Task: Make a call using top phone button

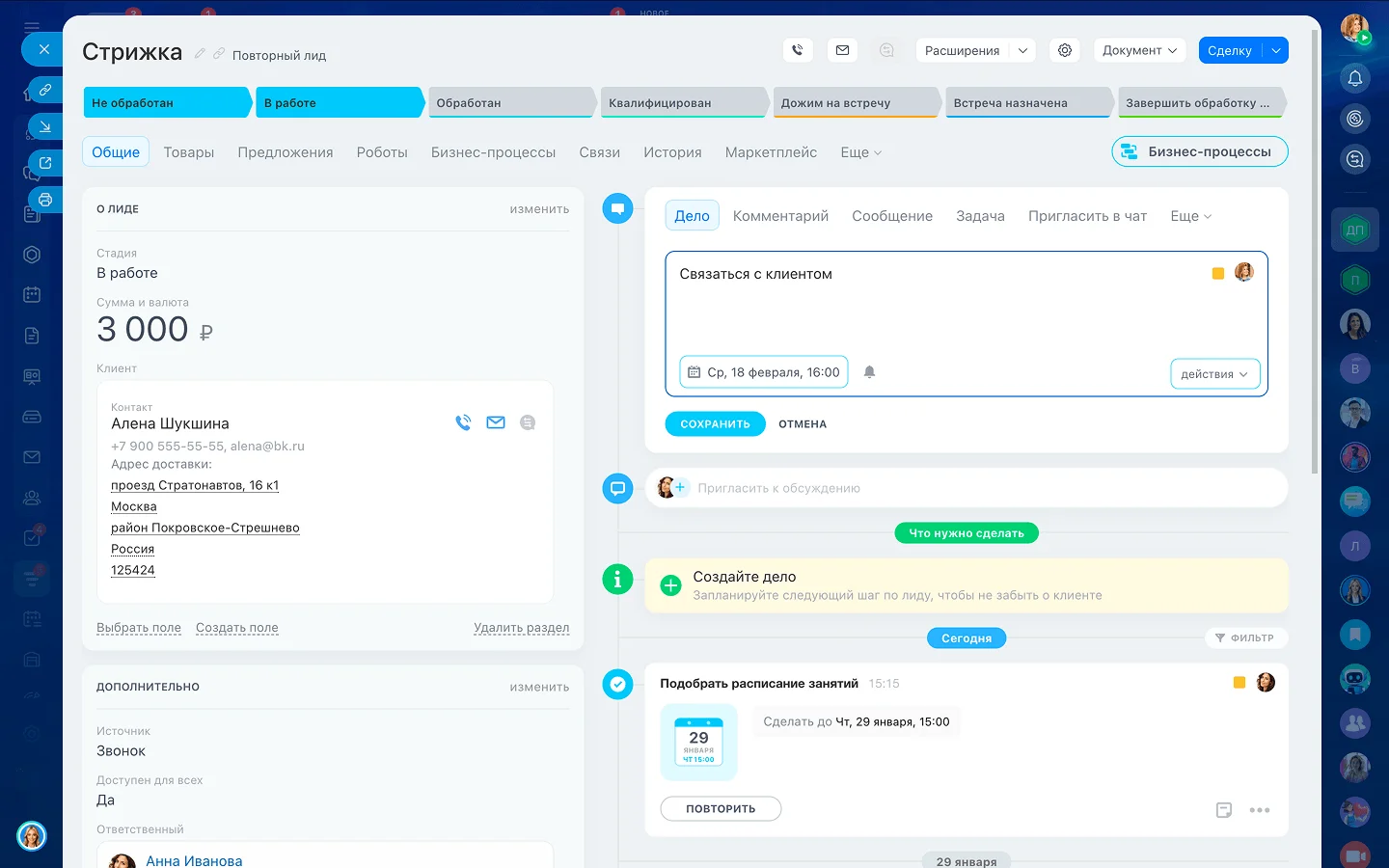Action: tap(798, 50)
